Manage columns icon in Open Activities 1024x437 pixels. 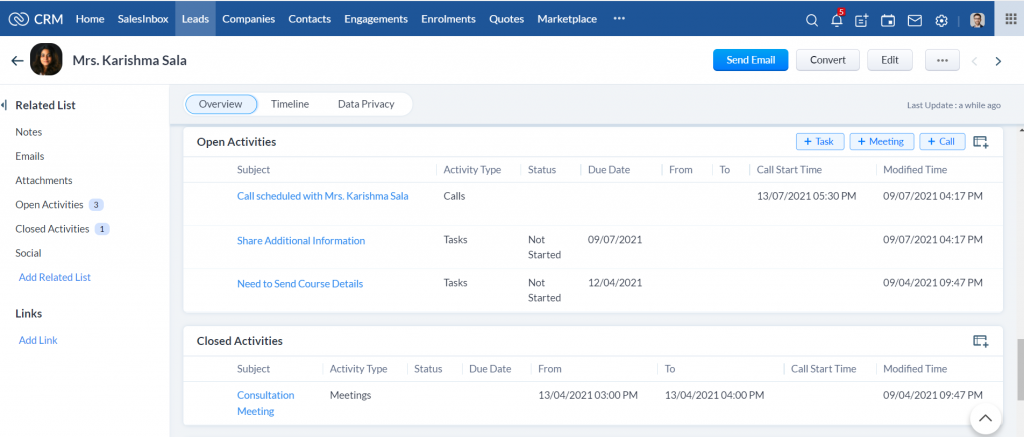(981, 142)
